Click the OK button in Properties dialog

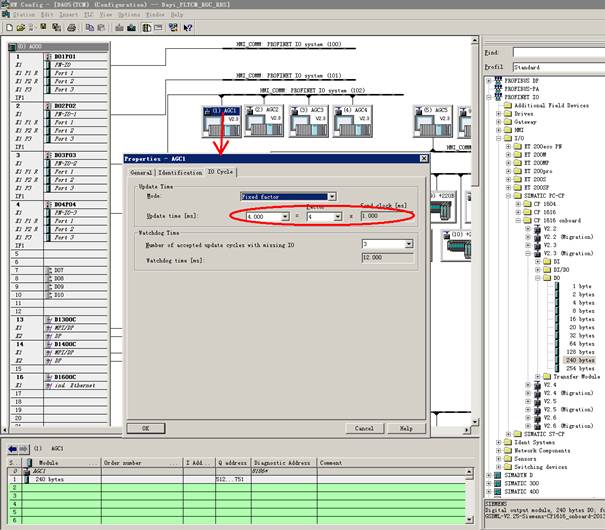pyautogui.click(x=146, y=428)
